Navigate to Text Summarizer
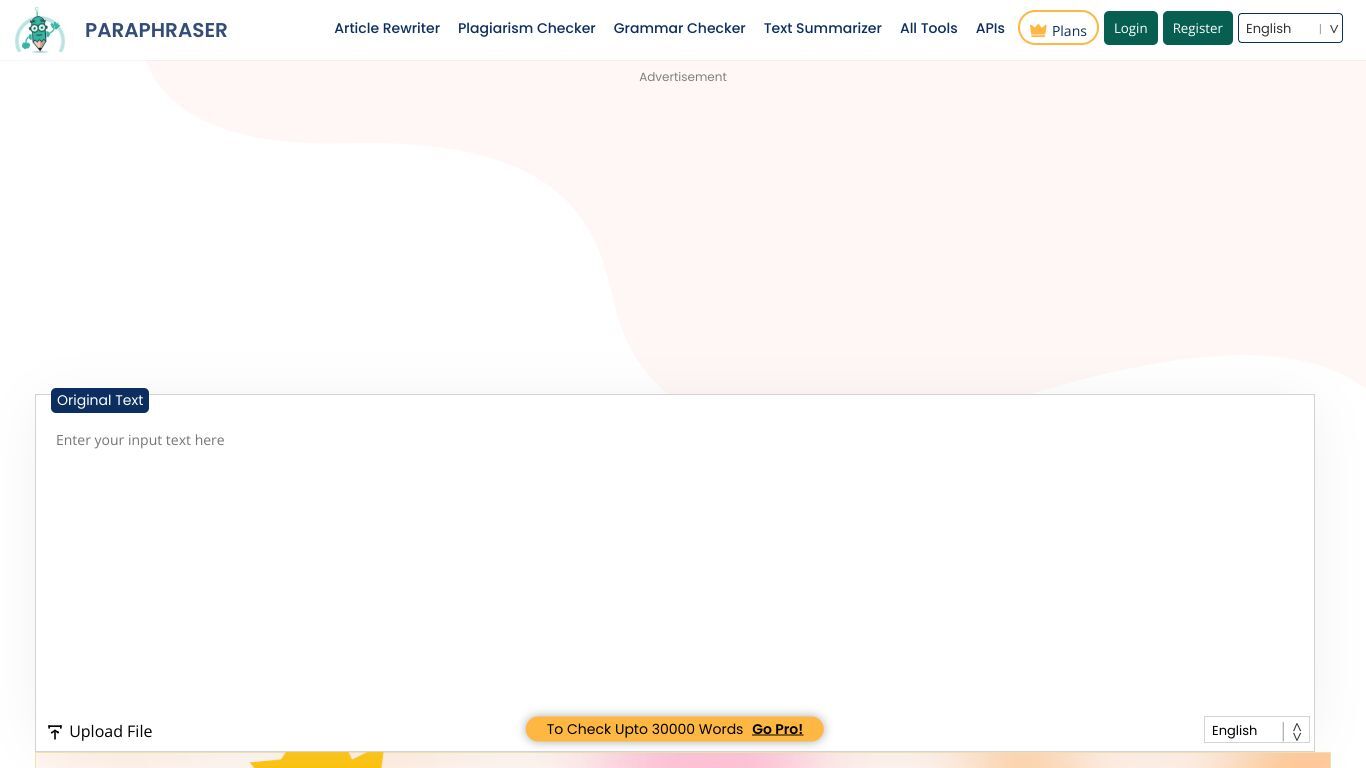The height and width of the screenshot is (768, 1366). [x=822, y=28]
